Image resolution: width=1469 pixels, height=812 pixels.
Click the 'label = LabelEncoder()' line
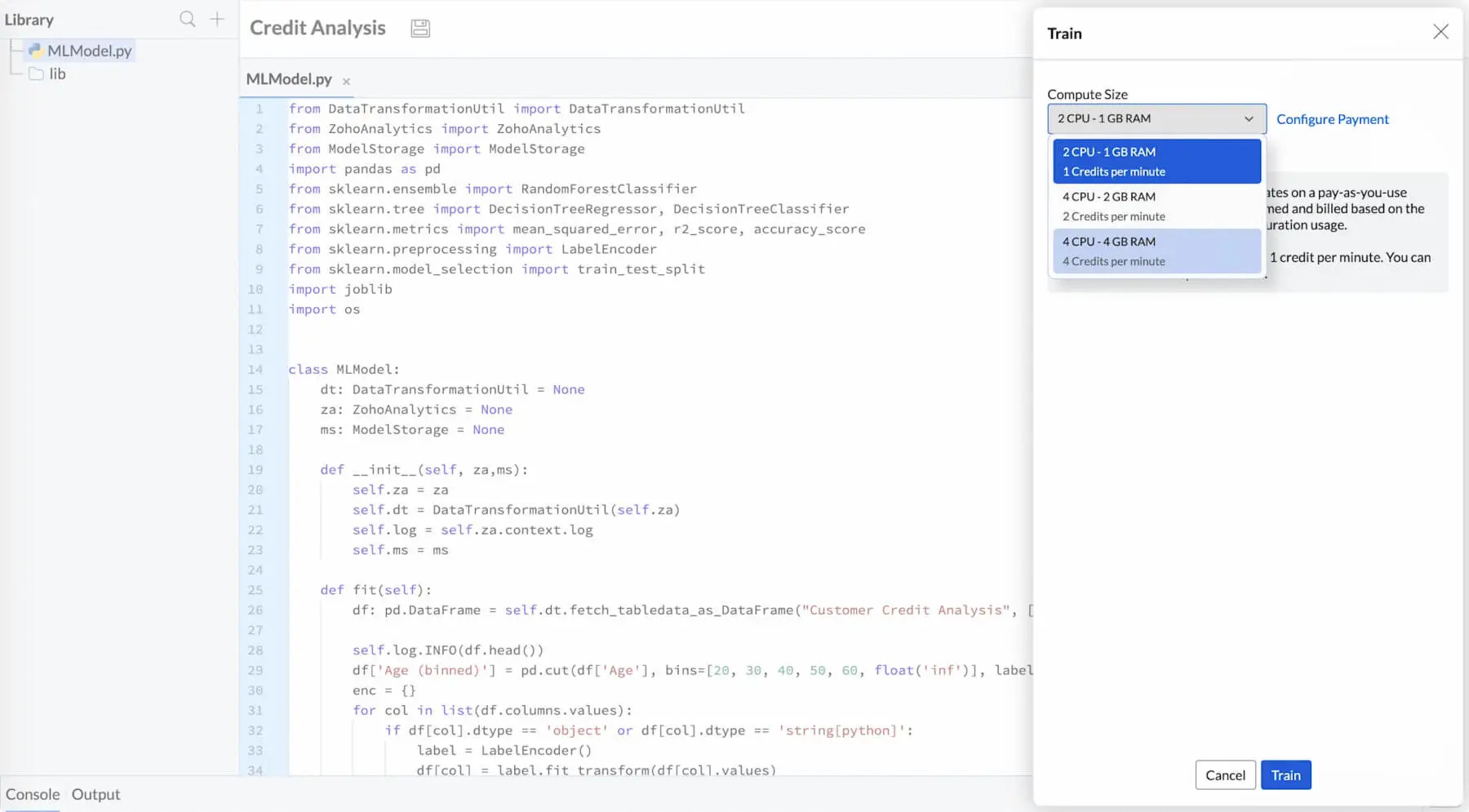pyautogui.click(x=504, y=751)
